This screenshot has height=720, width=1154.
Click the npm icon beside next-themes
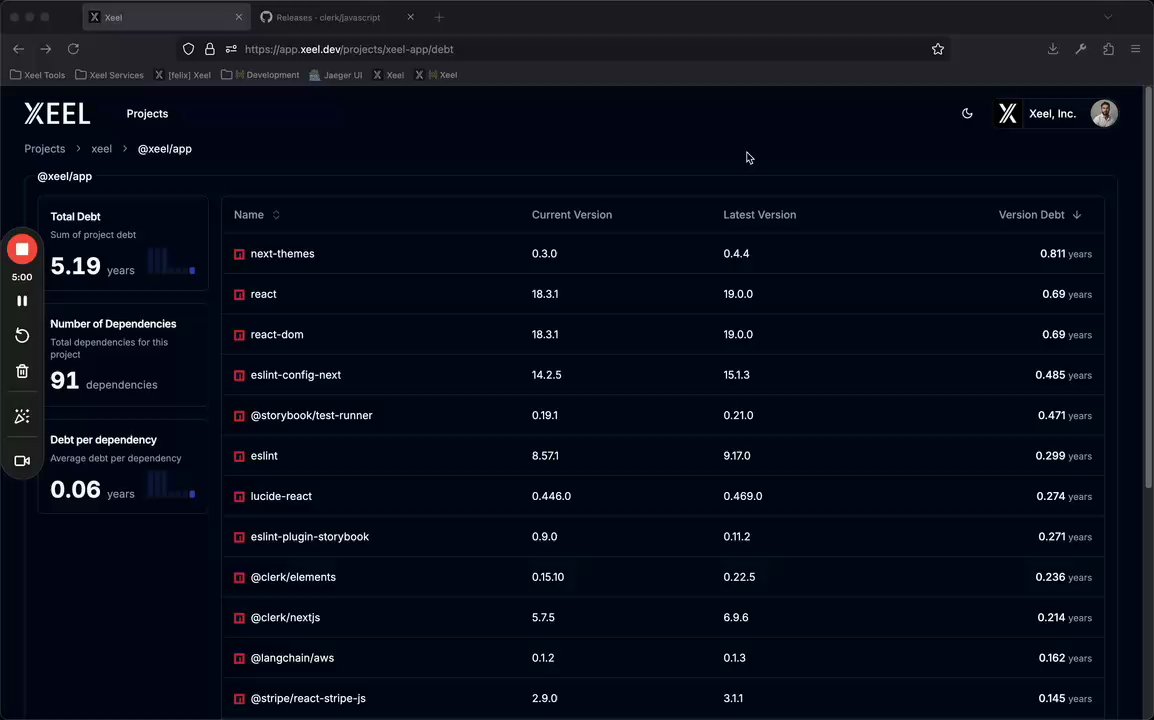pyautogui.click(x=239, y=254)
